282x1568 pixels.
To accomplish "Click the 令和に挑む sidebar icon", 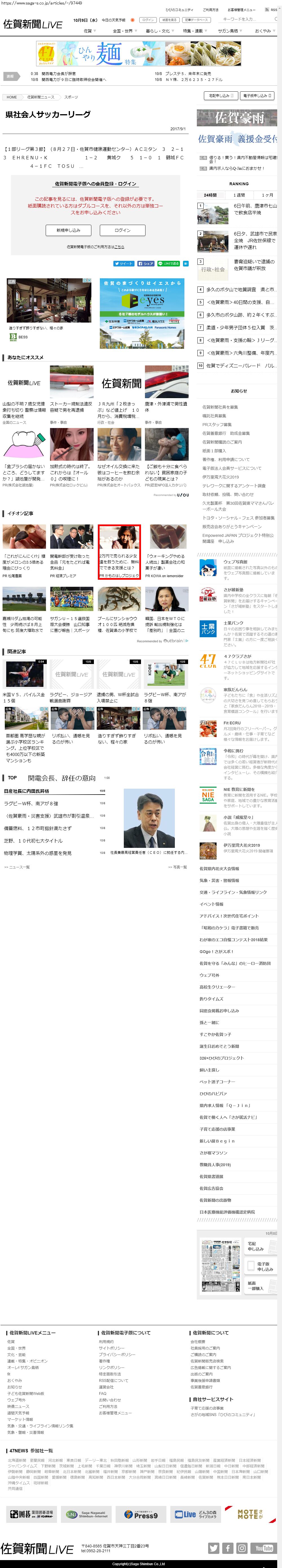I will (x=208, y=757).
